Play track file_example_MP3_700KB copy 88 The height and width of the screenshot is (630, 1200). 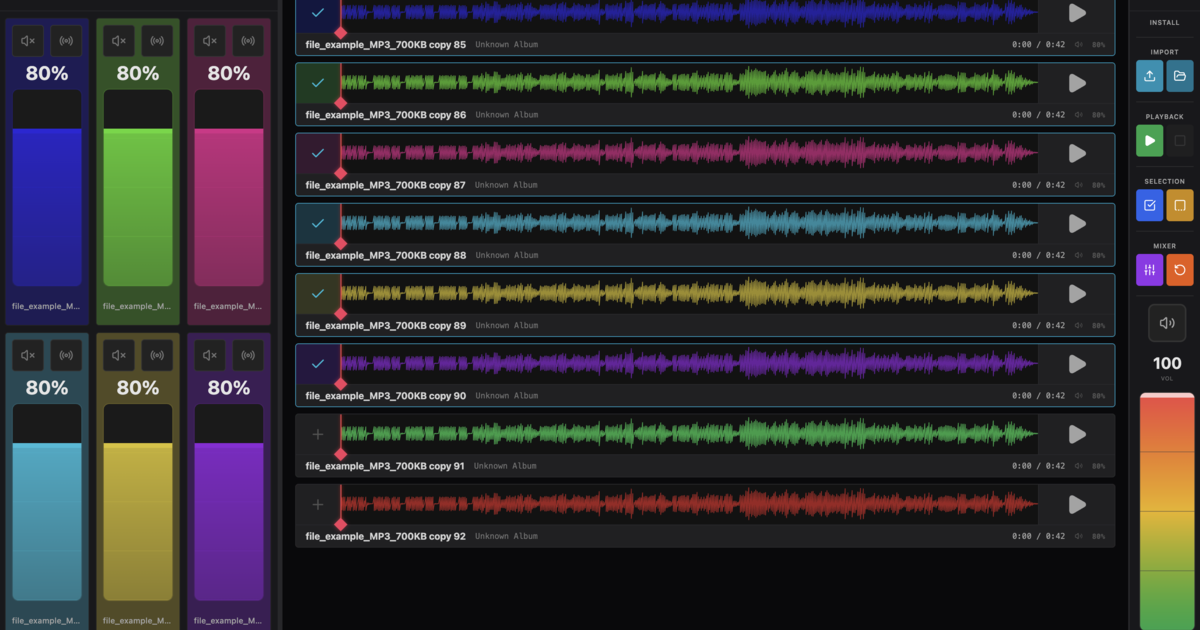(x=1076, y=224)
